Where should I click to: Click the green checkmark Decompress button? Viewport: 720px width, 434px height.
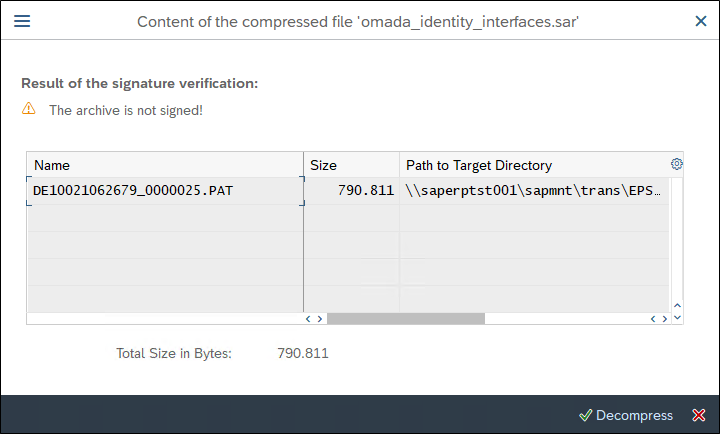click(626, 415)
